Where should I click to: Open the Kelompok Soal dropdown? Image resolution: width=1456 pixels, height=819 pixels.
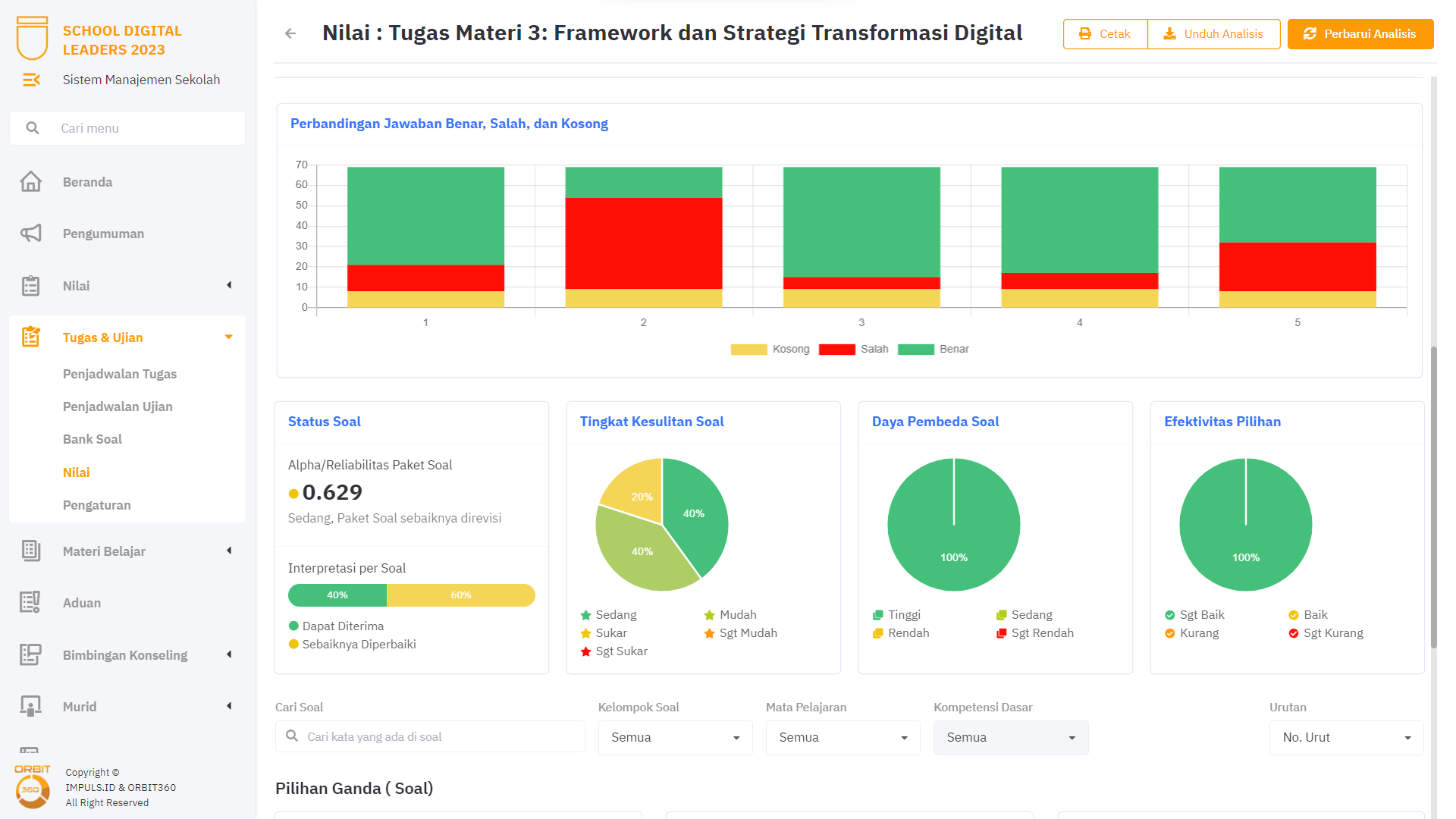[x=675, y=738]
